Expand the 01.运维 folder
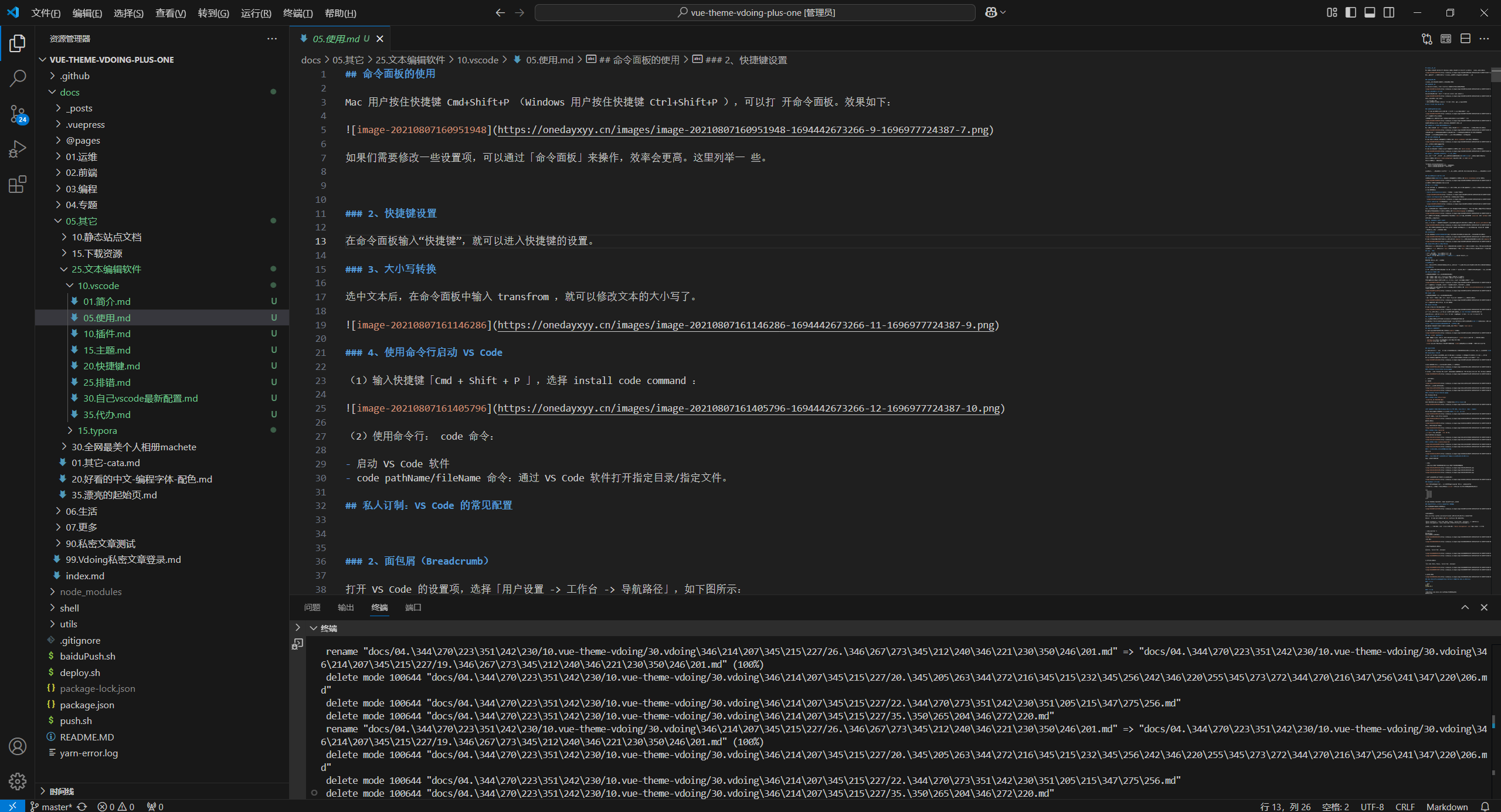Viewport: 1501px width, 812px height. click(x=162, y=157)
